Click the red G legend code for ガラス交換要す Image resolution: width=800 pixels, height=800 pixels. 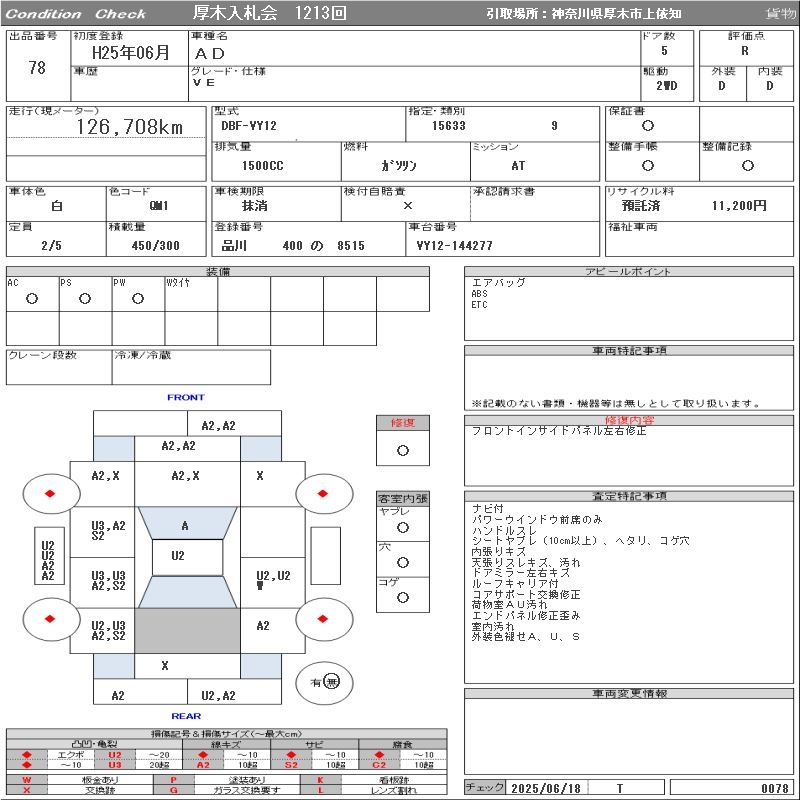pos(173,790)
